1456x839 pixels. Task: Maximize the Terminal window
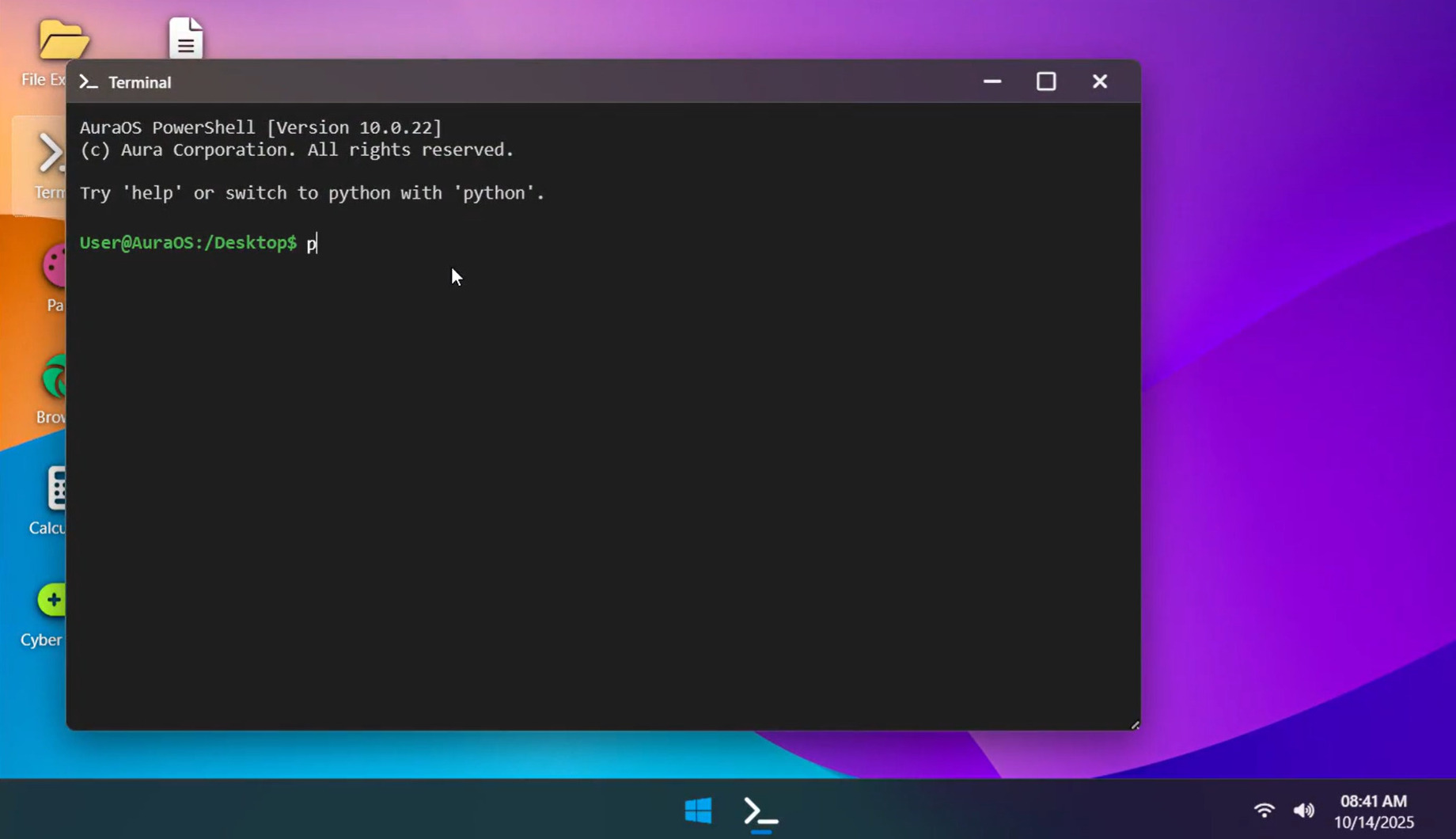1046,82
